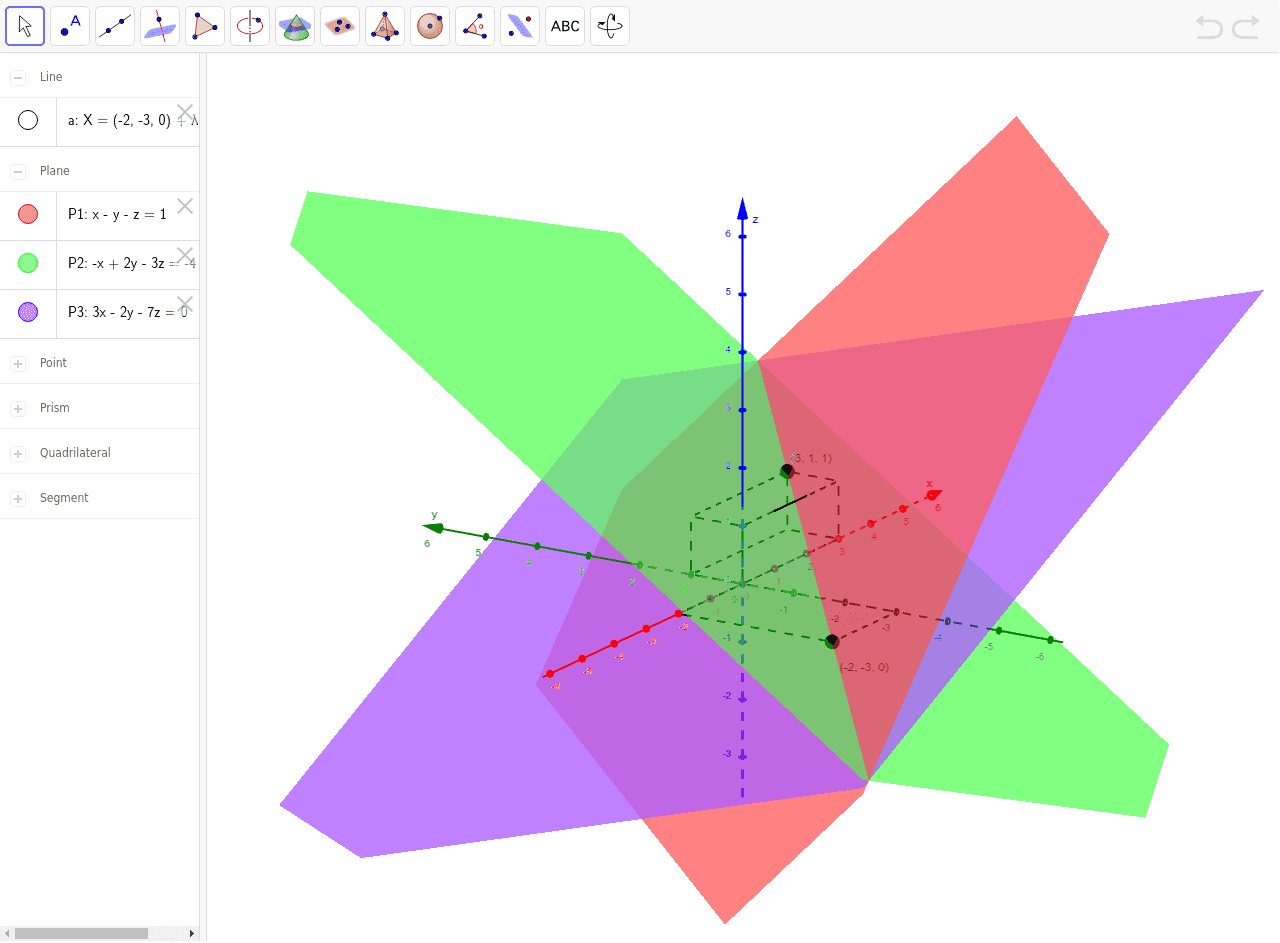Delete plane P3 using its X button
Screen dimensions: 1280x943
coord(185,303)
